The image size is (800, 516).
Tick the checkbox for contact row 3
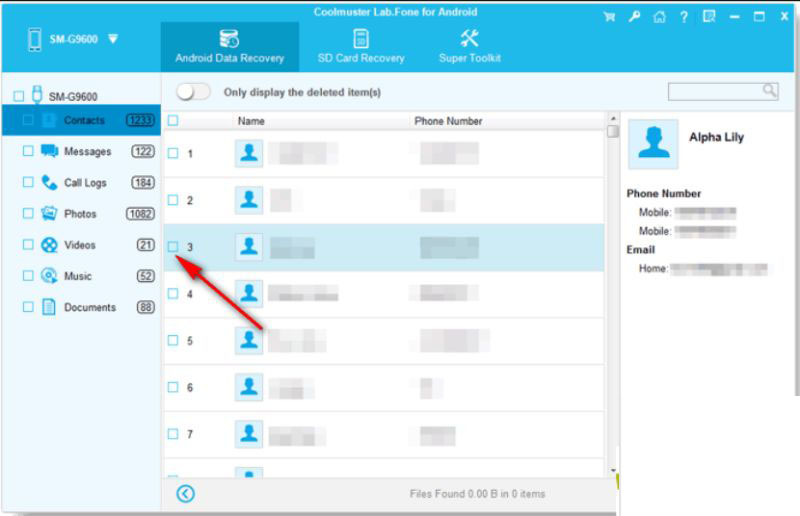pos(173,247)
